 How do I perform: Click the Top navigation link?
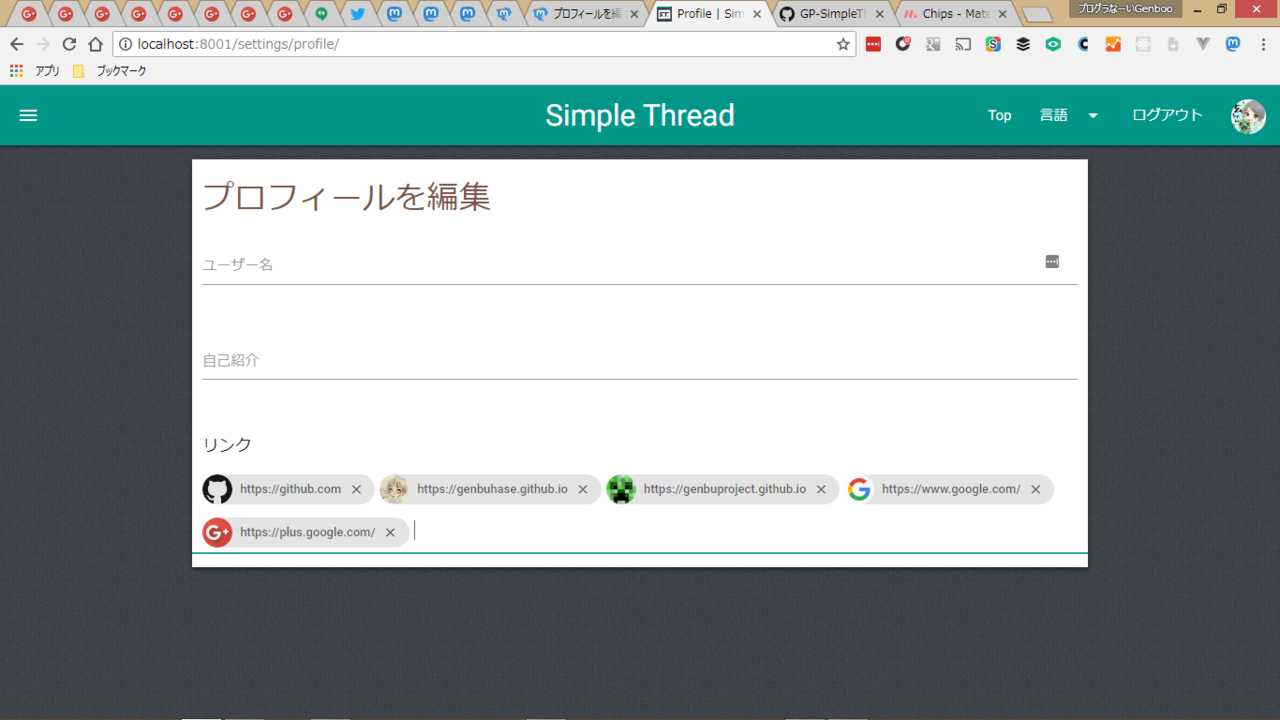(x=999, y=115)
